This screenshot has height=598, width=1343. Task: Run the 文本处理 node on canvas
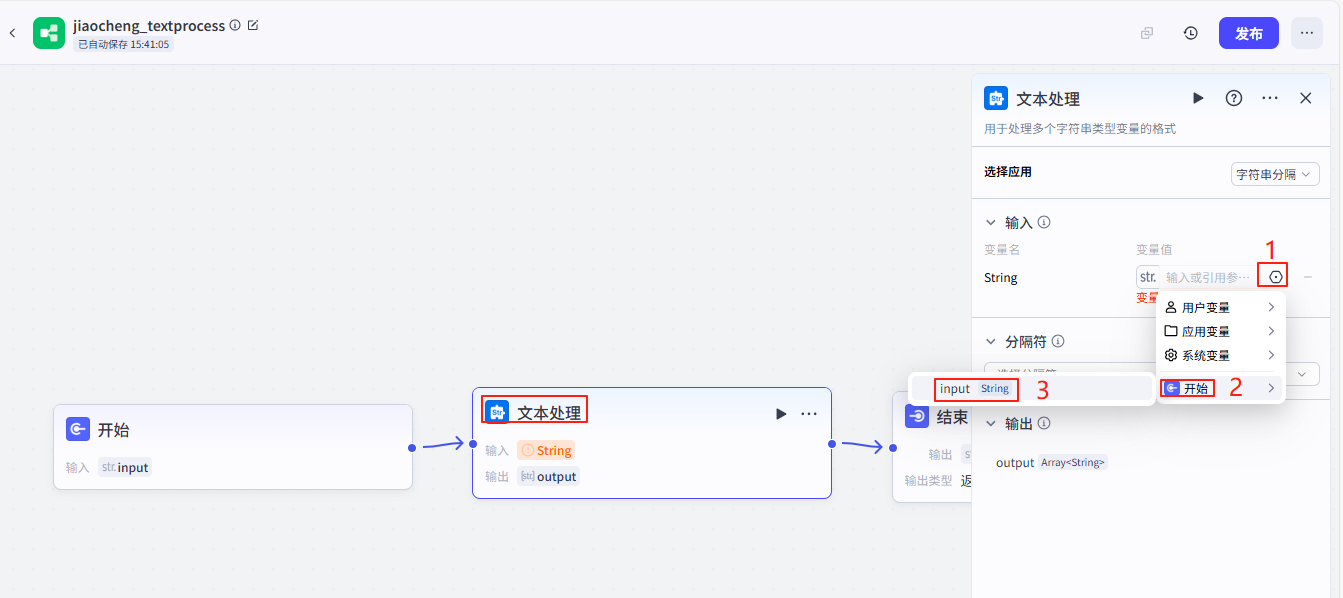point(781,413)
